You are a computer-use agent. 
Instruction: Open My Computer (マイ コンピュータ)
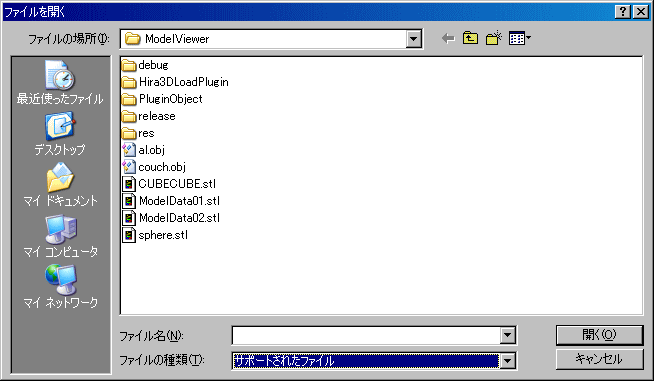click(x=60, y=236)
